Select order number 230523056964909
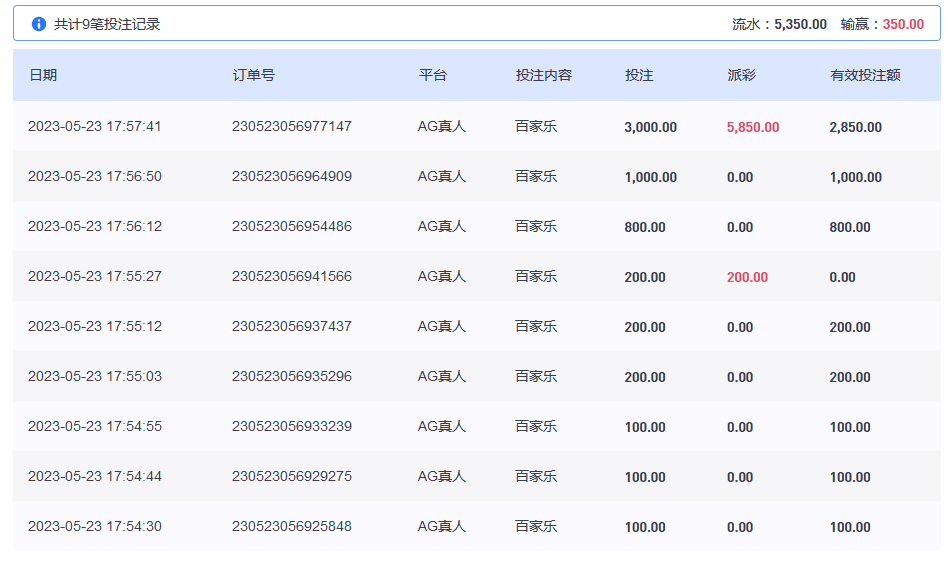The width and height of the screenshot is (948, 561). coord(292,177)
